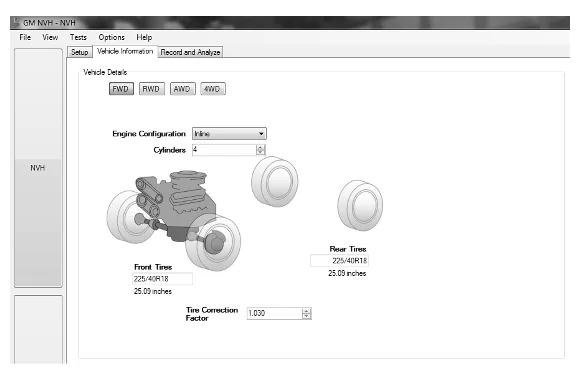Viewport: 580px width, 381px height.
Task: Click the Rear Tires size field
Action: (339, 261)
